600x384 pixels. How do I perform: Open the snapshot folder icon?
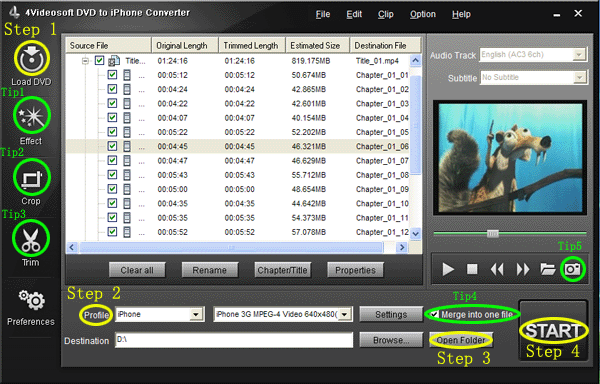tap(548, 269)
